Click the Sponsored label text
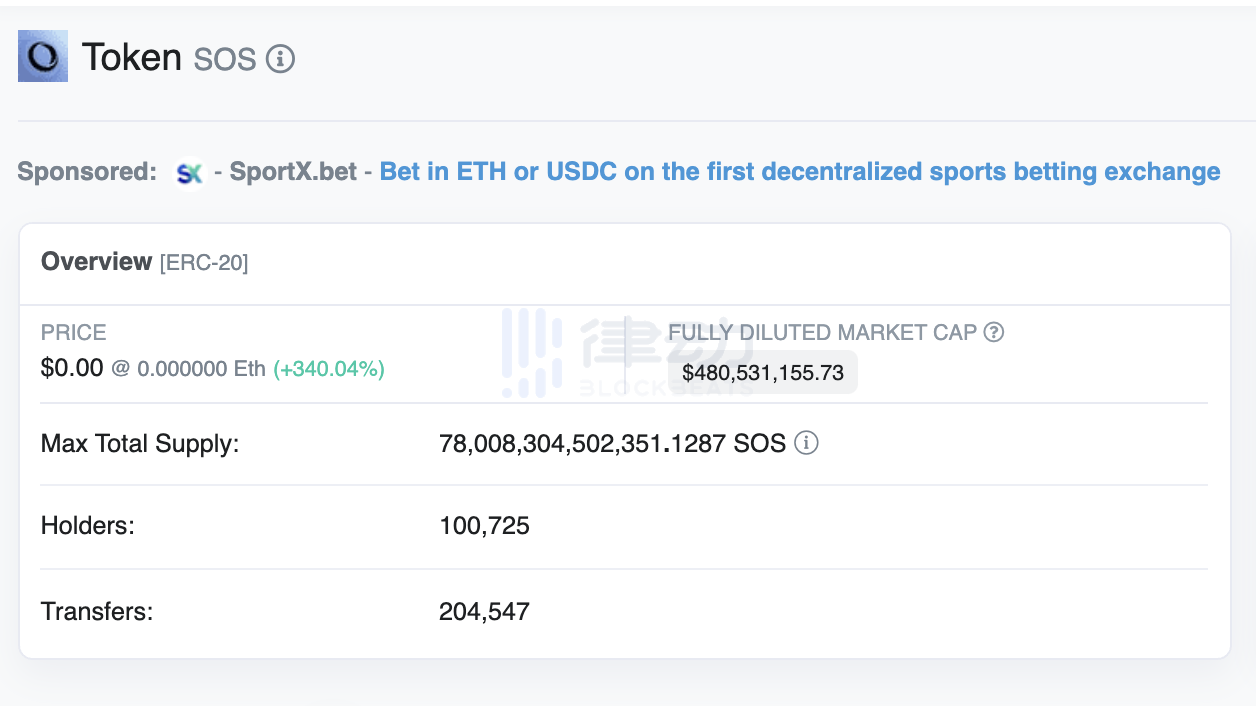This screenshot has width=1256, height=706. coord(87,172)
